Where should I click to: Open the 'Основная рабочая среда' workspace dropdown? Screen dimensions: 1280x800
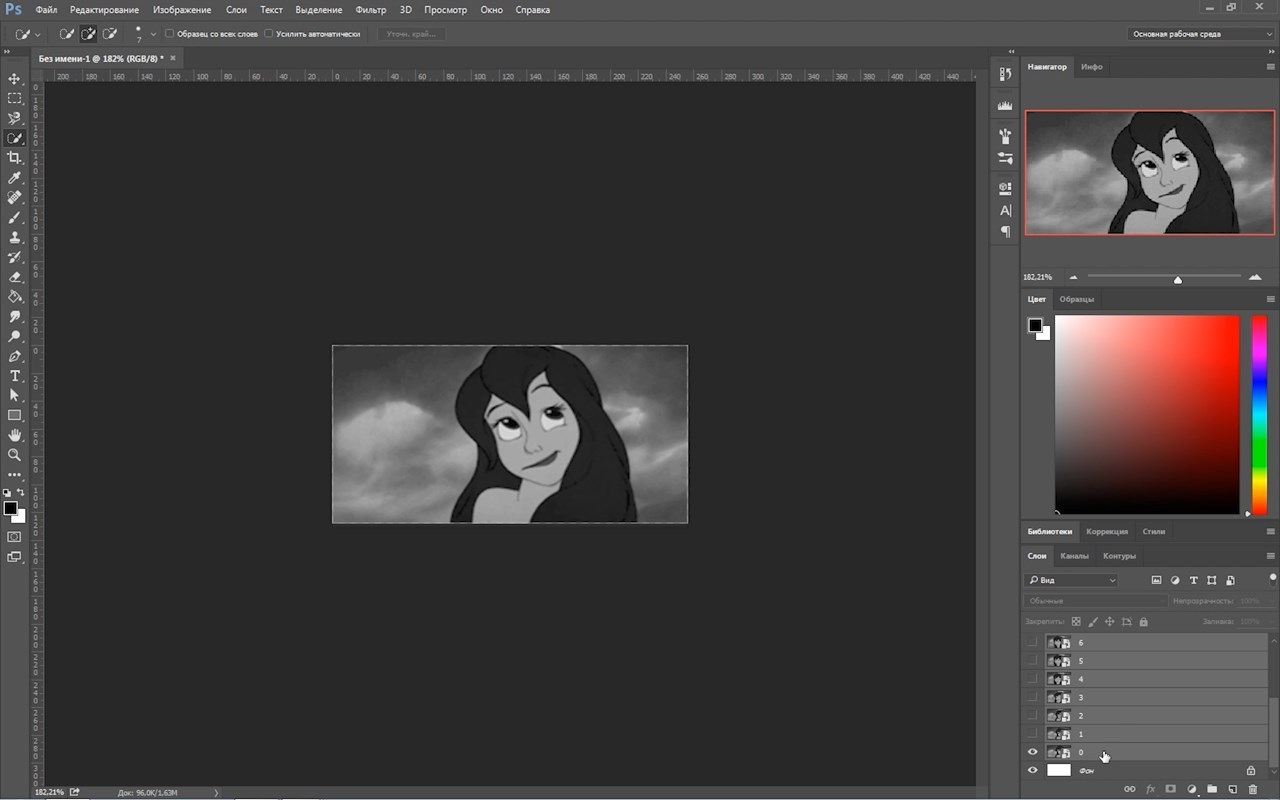tap(1201, 34)
